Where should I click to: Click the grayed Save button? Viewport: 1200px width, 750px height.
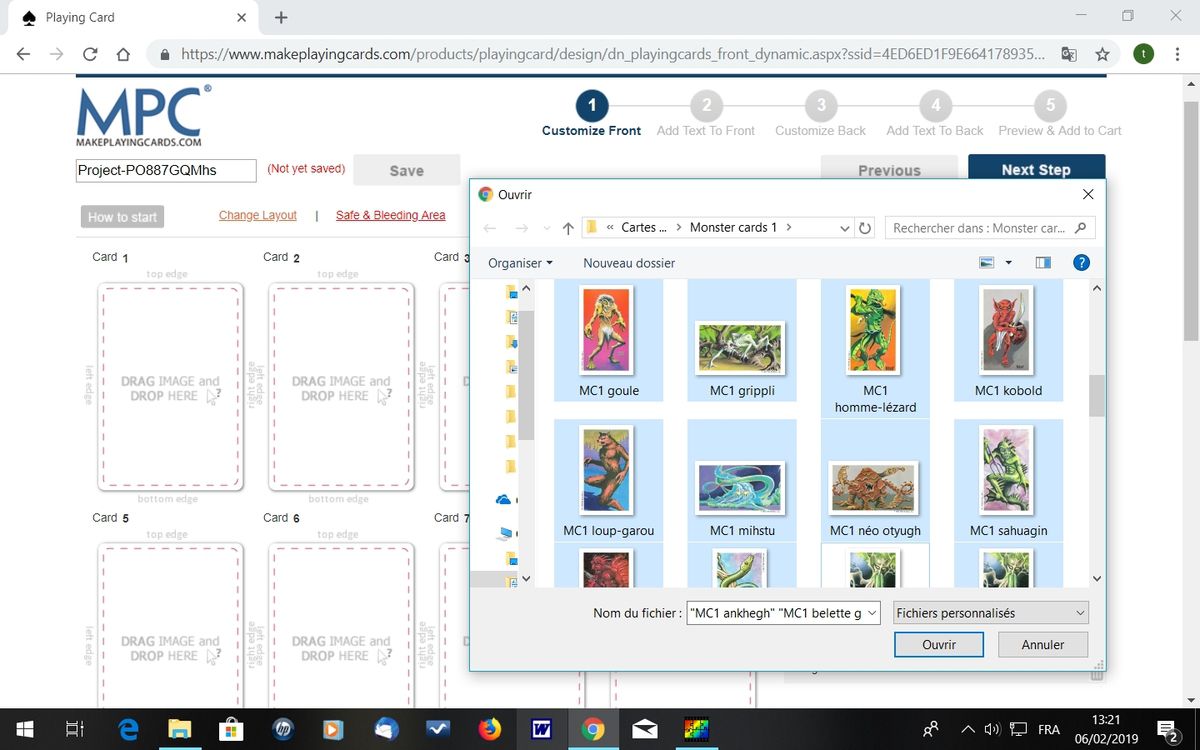tap(407, 171)
